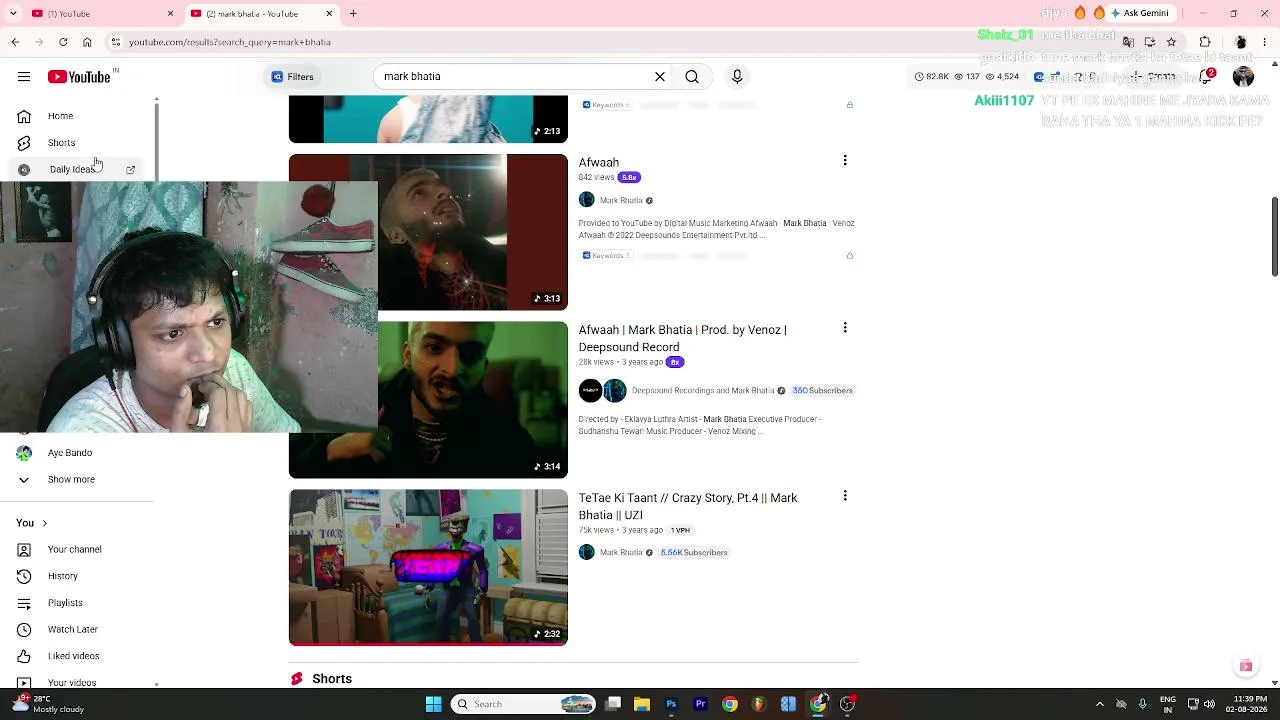The height and width of the screenshot is (720, 1280).
Task: Open Watch Later in the sidebar
Action: 78,629
